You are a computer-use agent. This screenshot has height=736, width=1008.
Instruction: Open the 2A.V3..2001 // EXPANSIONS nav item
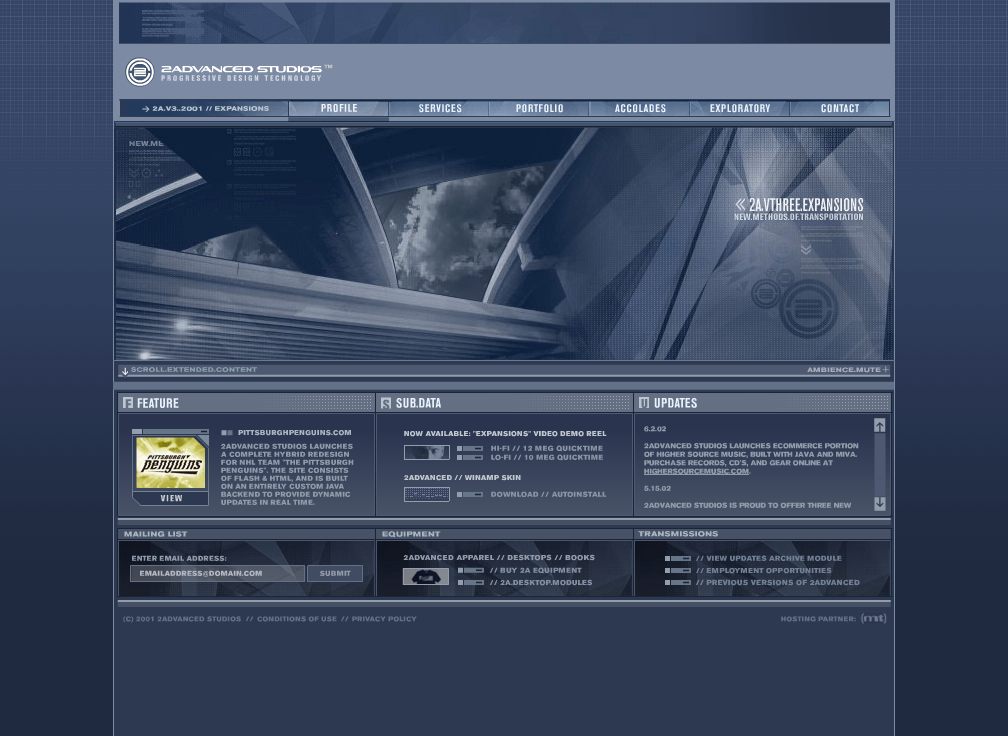pos(205,109)
